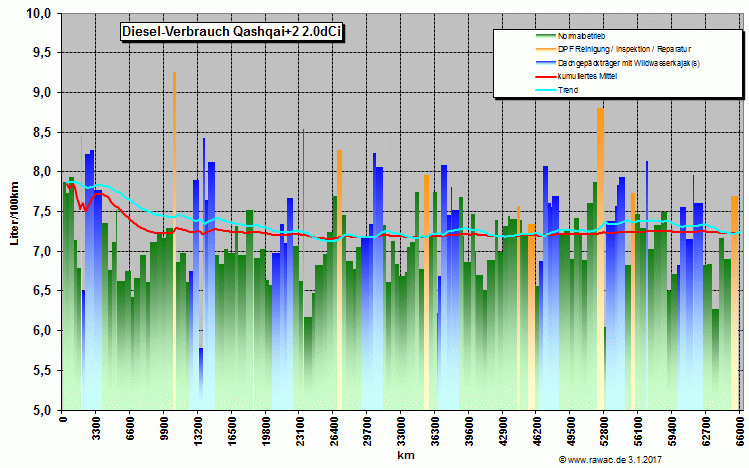
Task: Click the x-axis label '66000'
Action: [739, 431]
